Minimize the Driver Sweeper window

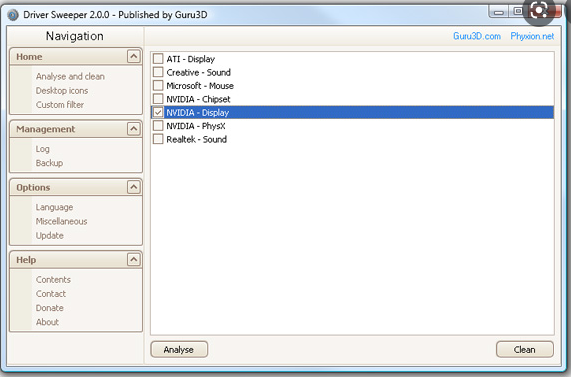tap(499, 12)
